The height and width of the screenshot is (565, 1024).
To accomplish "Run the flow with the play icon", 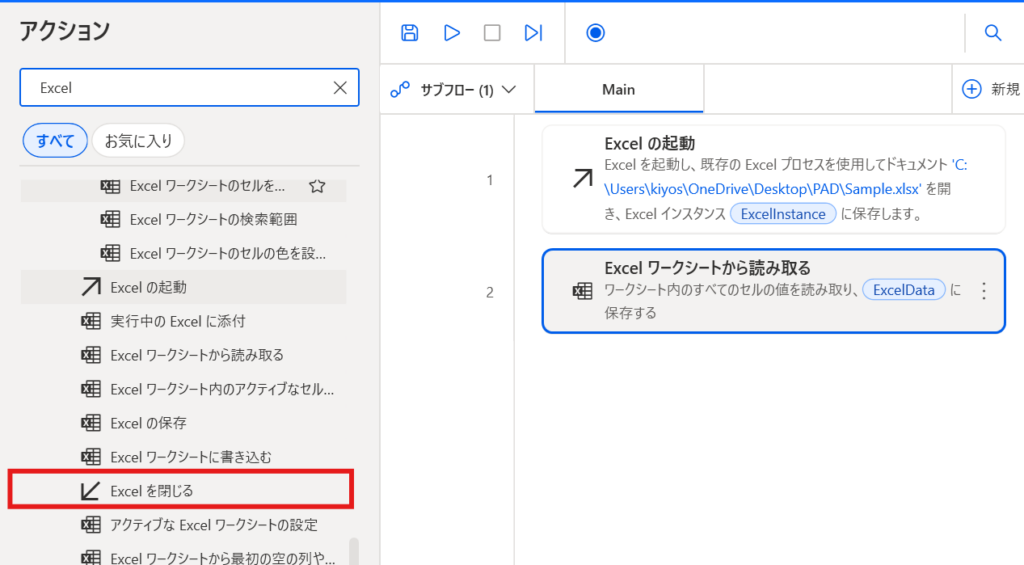I will point(451,33).
